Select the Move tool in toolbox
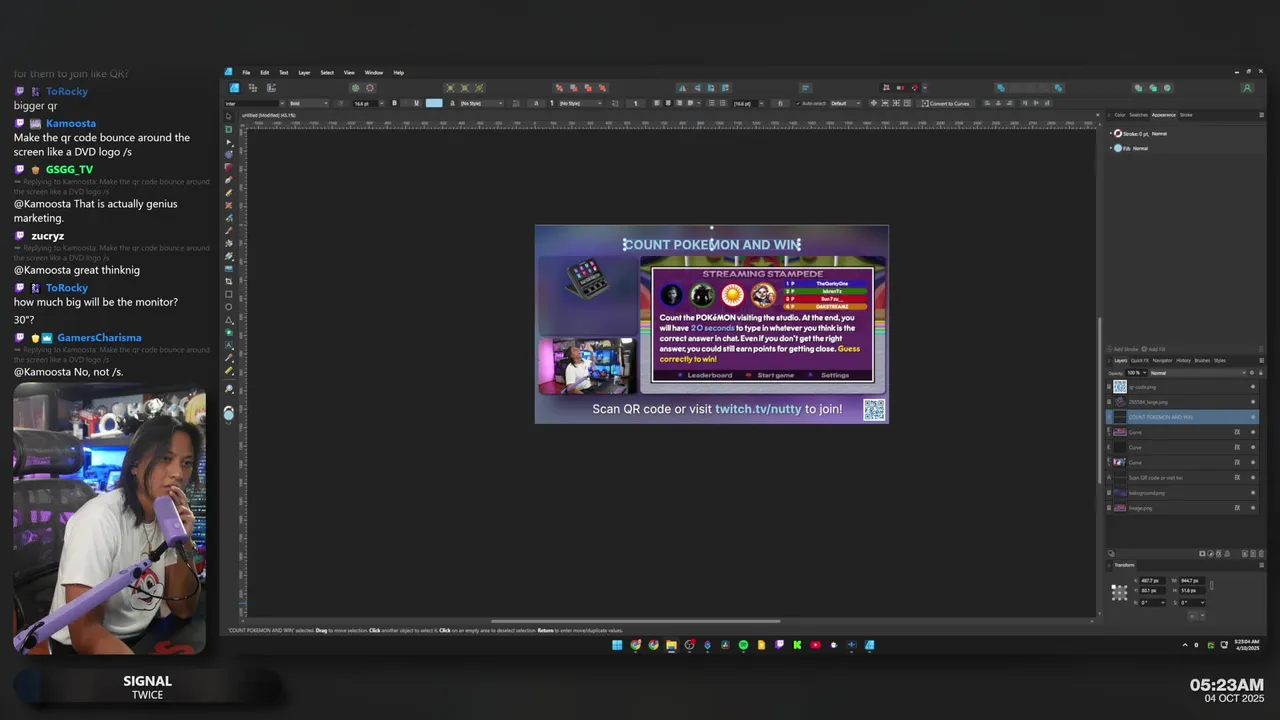The width and height of the screenshot is (1280, 720). 229,117
